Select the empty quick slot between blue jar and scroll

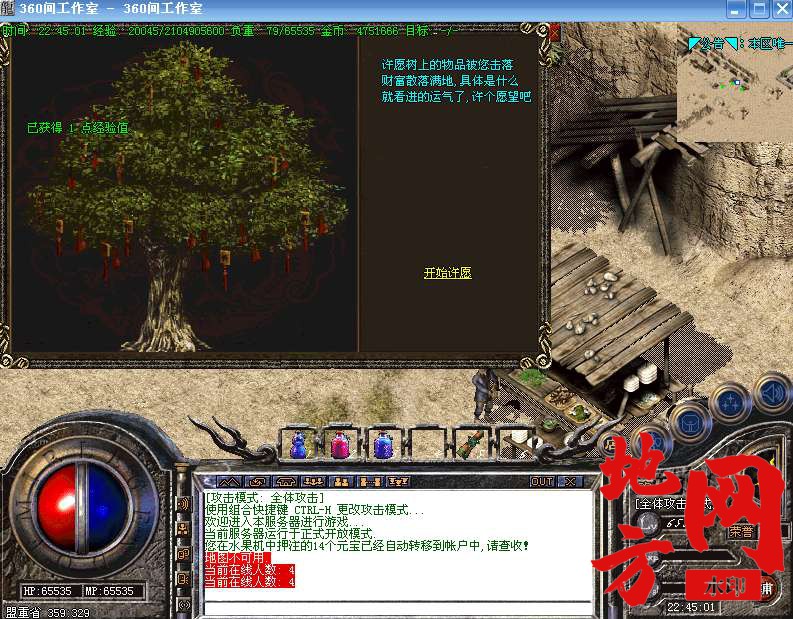427,445
